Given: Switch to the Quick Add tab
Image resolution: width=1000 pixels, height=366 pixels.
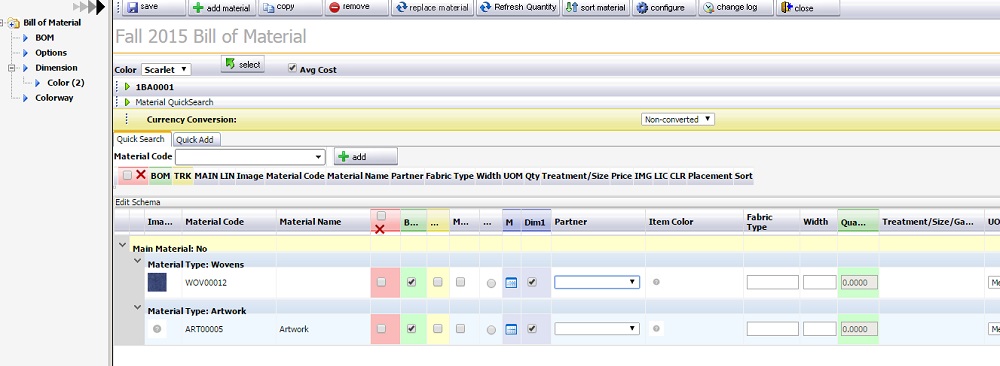Looking at the screenshot, I should click(x=195, y=140).
